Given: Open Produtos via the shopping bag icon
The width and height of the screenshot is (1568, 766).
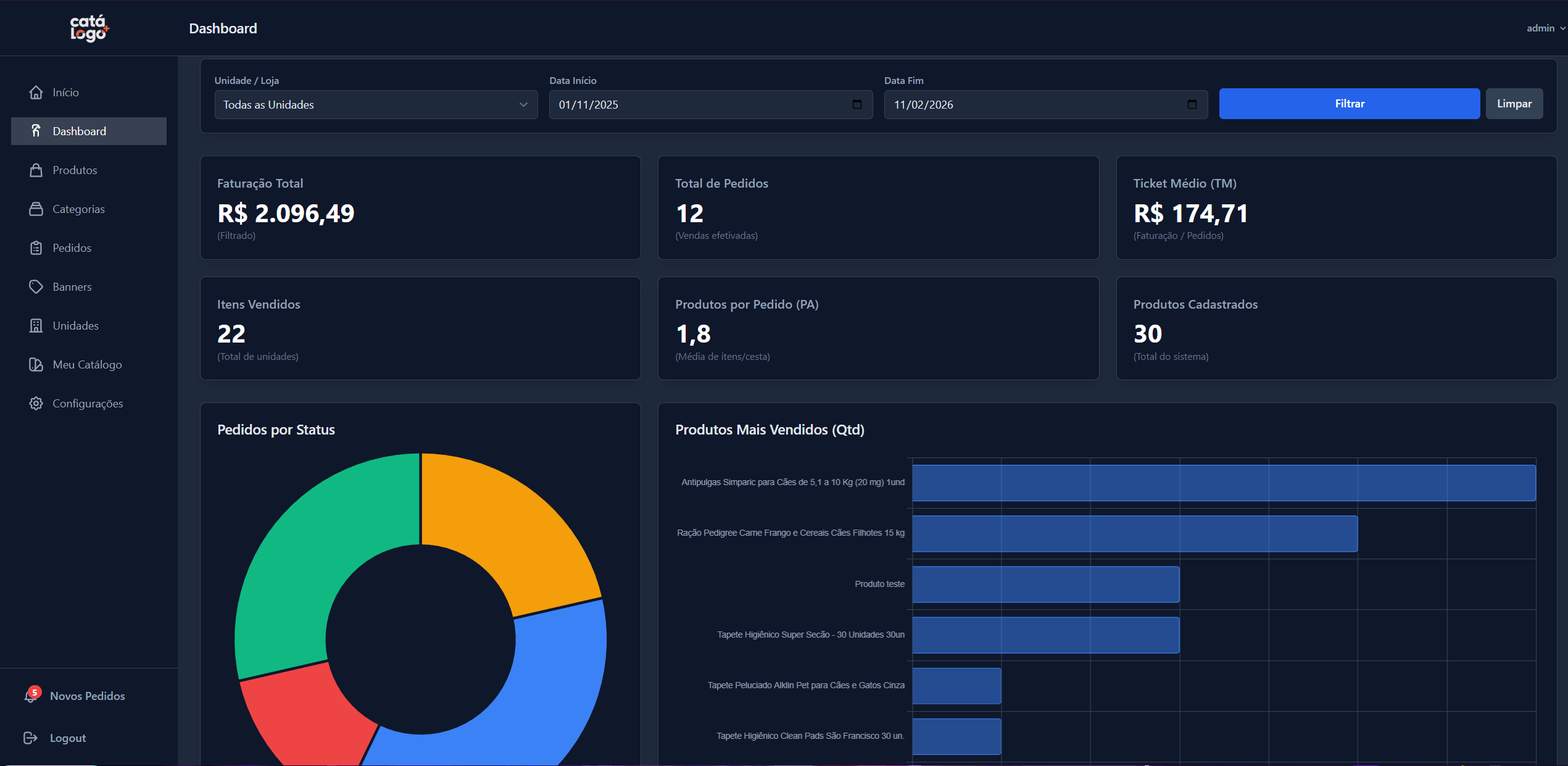Looking at the screenshot, I should coord(36,170).
